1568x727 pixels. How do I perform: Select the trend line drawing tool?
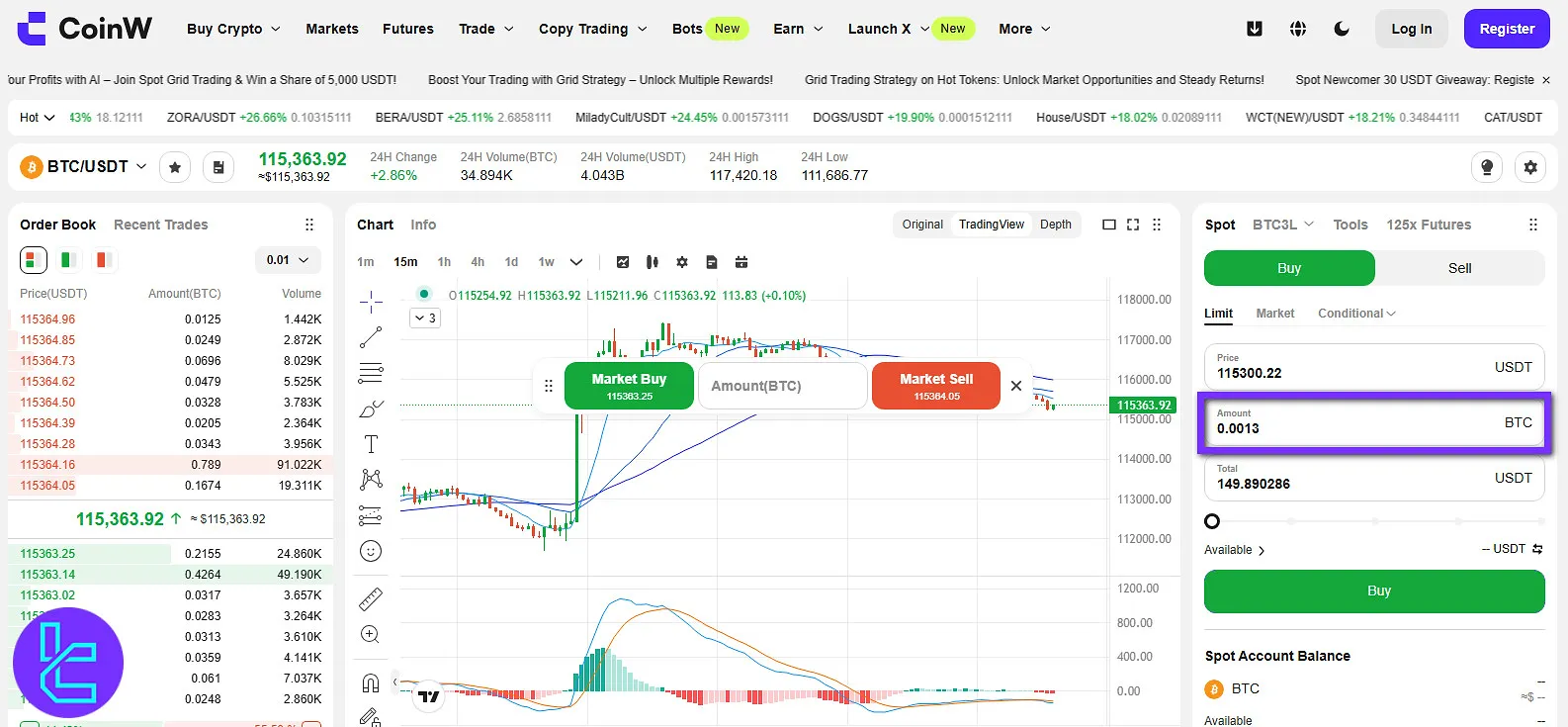coord(371,337)
